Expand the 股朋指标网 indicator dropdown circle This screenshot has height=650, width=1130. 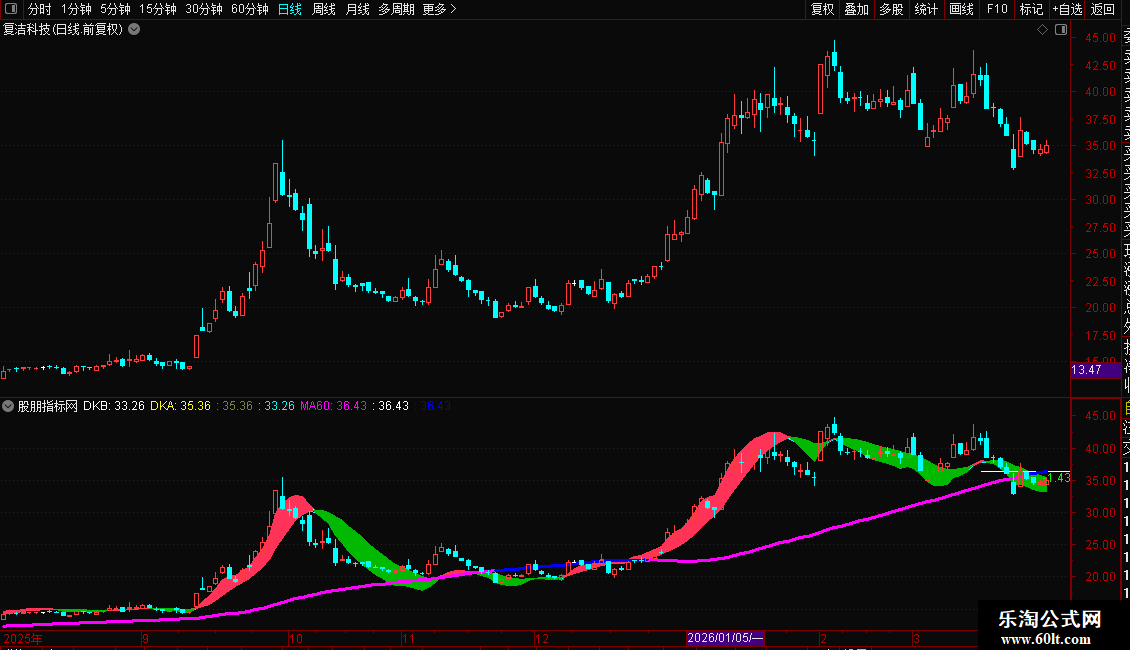(x=8, y=406)
